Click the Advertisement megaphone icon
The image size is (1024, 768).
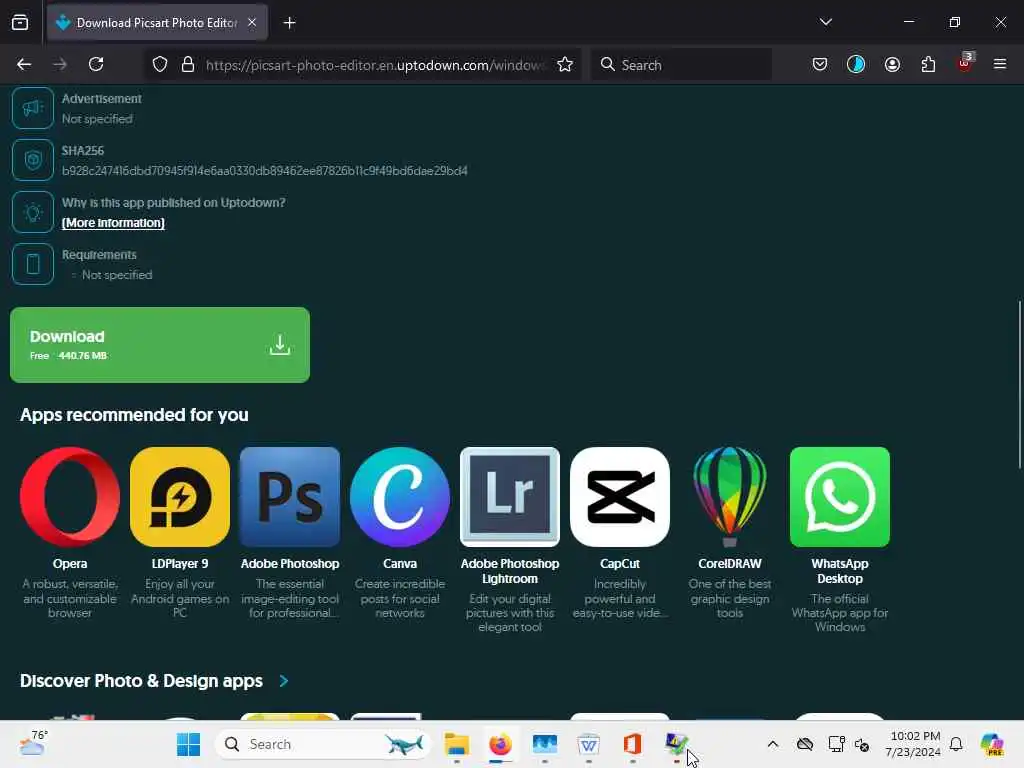click(33, 108)
